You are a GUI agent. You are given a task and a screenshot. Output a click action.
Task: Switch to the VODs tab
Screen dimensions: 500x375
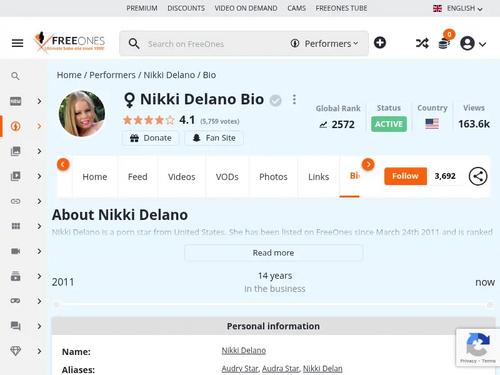click(227, 177)
